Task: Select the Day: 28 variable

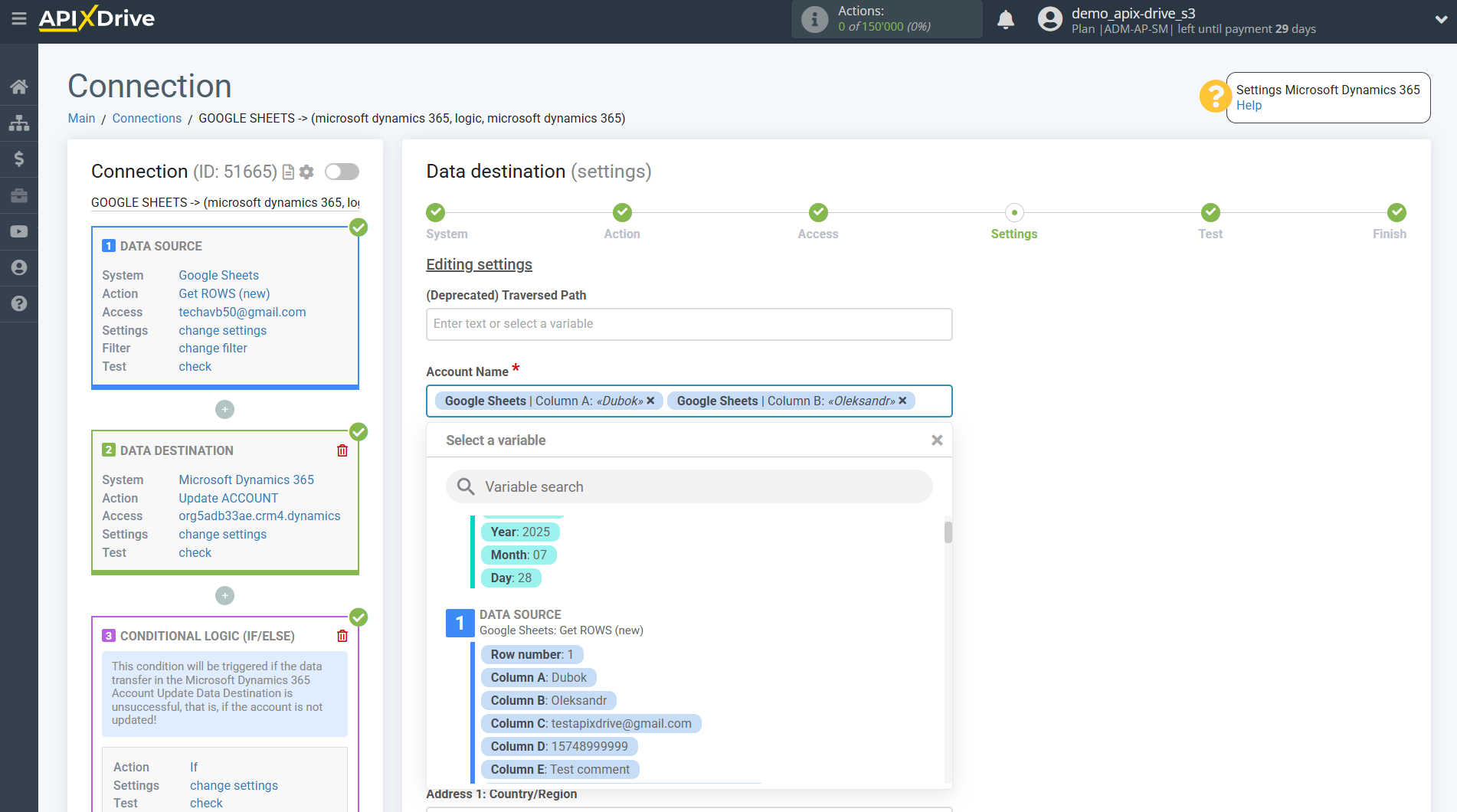Action: [x=511, y=578]
